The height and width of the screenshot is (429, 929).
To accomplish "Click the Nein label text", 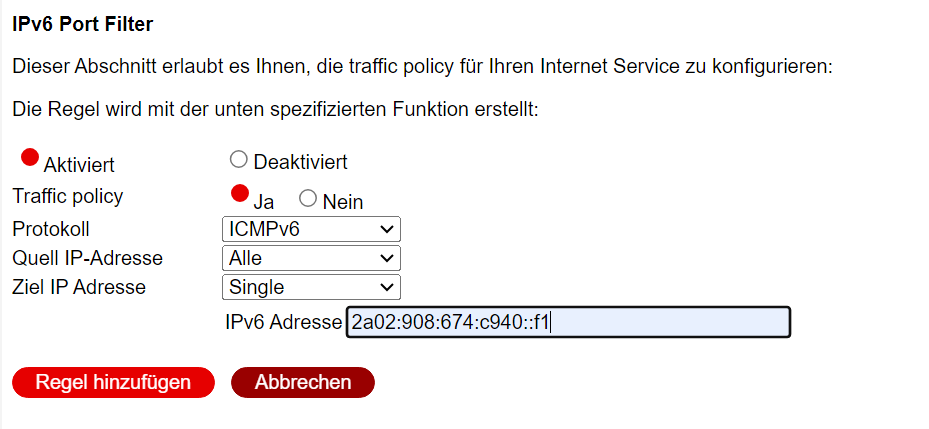I will (342, 201).
